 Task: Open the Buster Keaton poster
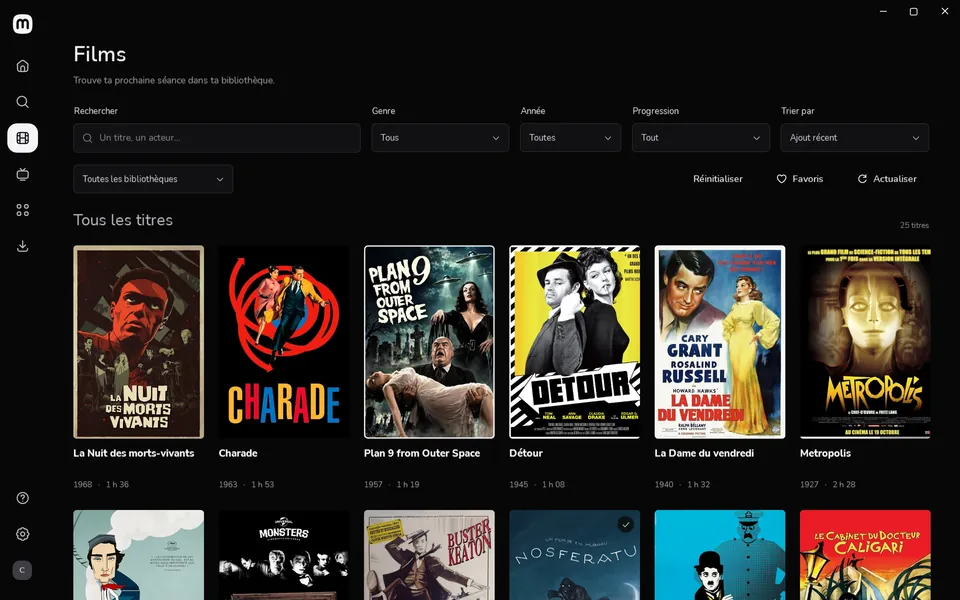[x=429, y=555]
